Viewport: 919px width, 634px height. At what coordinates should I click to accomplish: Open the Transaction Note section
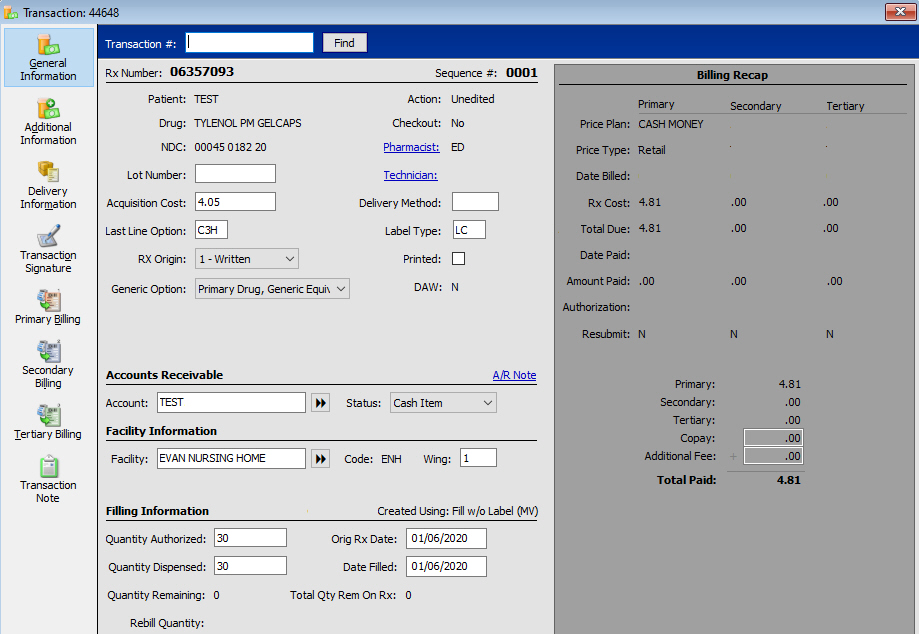(48, 479)
